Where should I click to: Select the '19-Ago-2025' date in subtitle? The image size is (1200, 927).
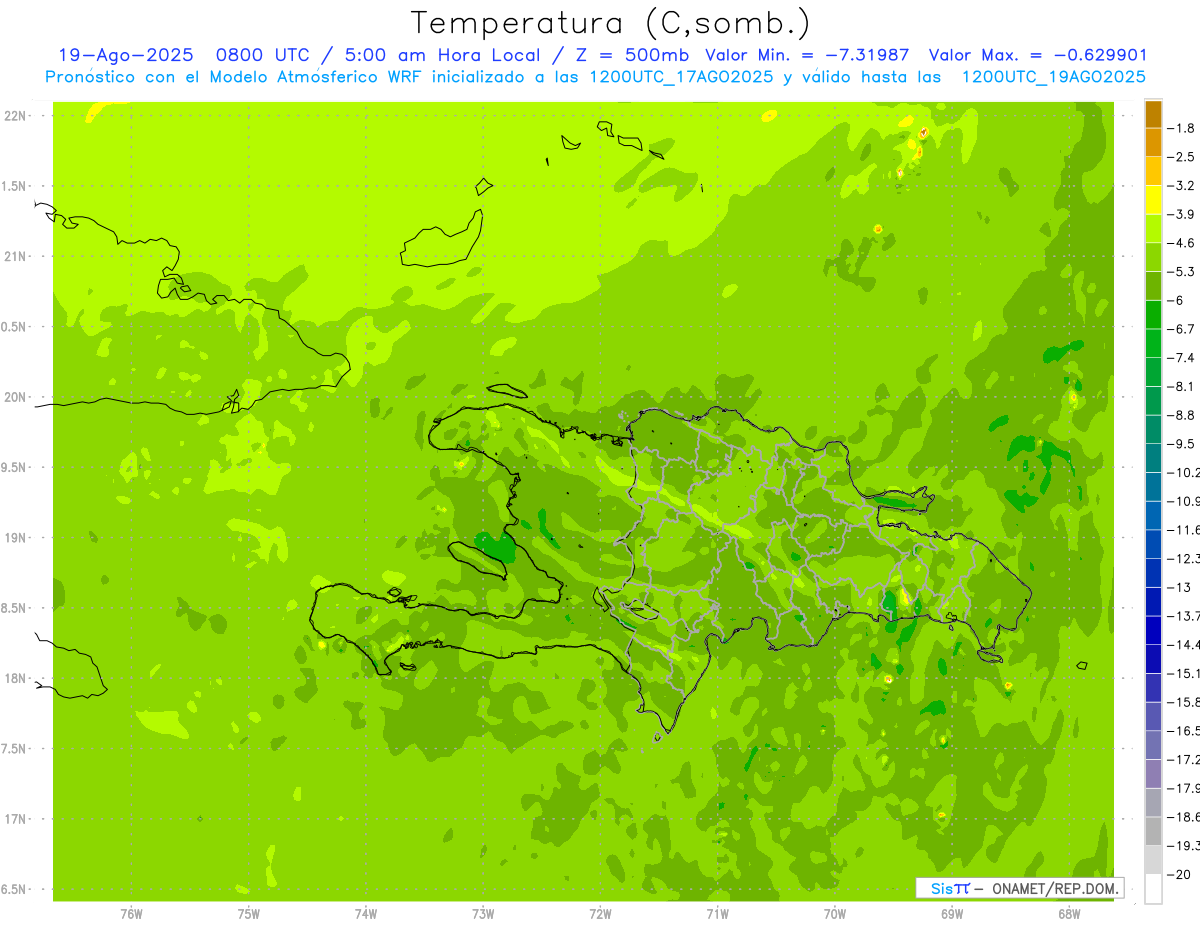coord(125,55)
